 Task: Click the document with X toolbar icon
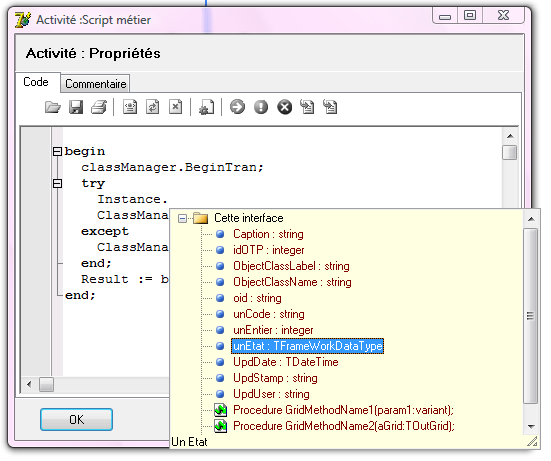click(176, 107)
